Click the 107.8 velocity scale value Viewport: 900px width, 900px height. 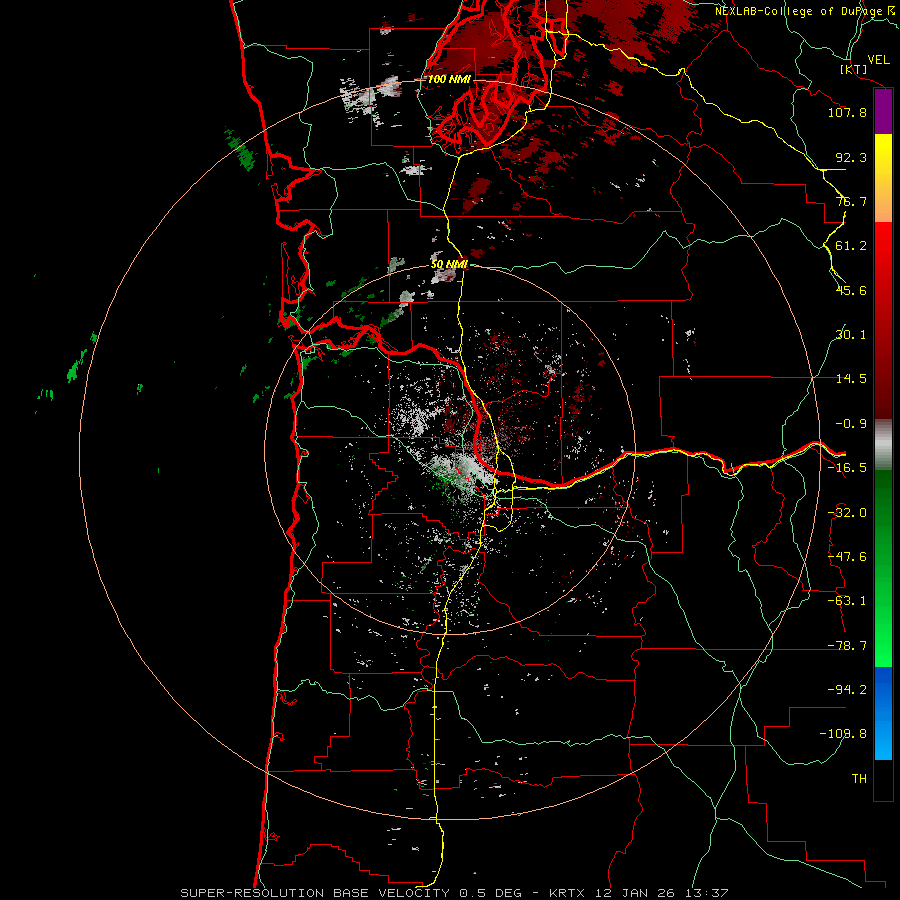click(x=847, y=112)
